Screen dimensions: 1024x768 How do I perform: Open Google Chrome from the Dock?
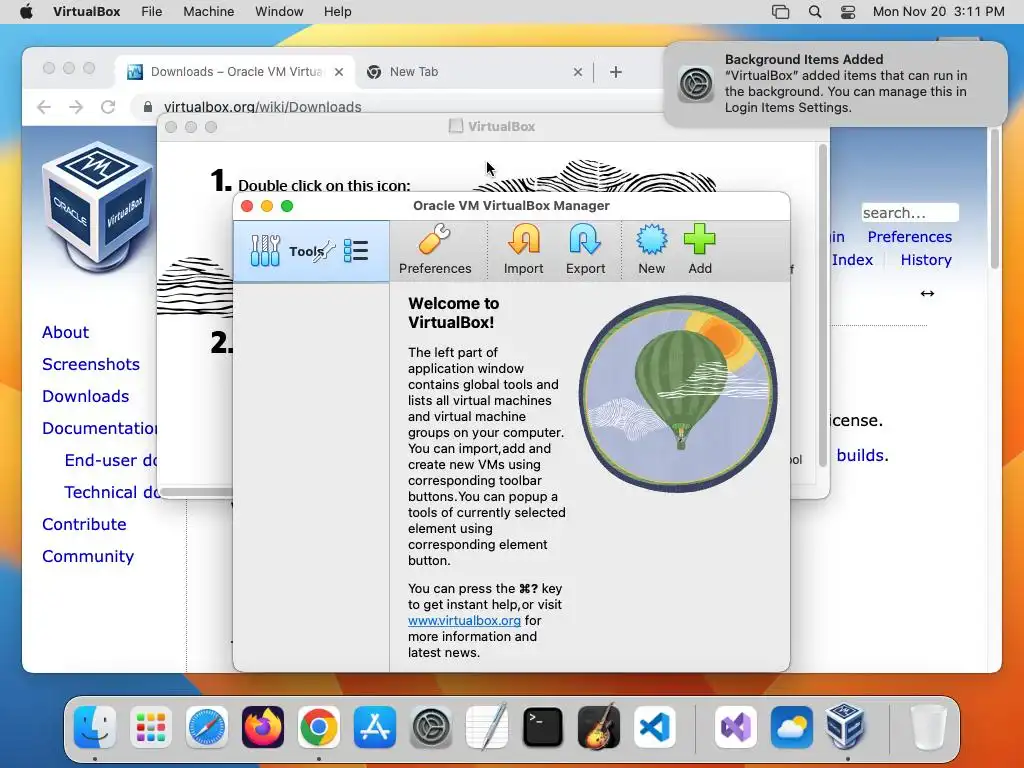(x=319, y=727)
